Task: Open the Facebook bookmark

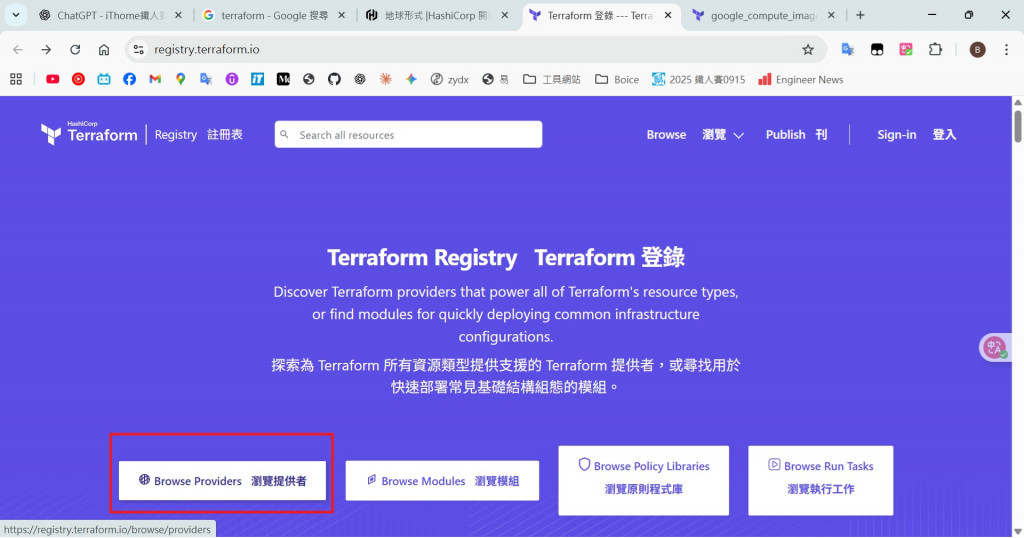Action: (x=129, y=79)
